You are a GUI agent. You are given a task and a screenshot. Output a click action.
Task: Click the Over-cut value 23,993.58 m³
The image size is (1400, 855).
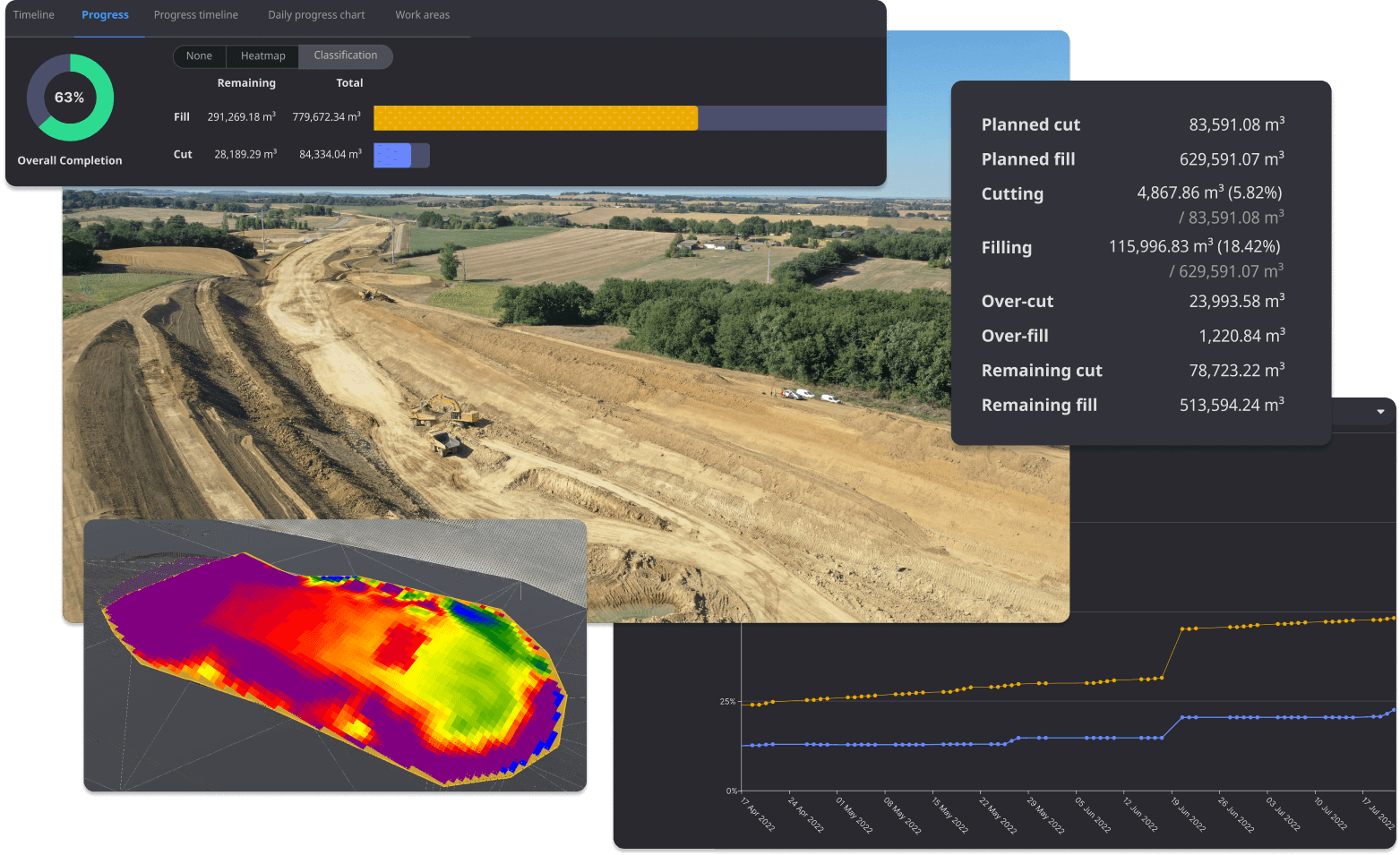1237,302
